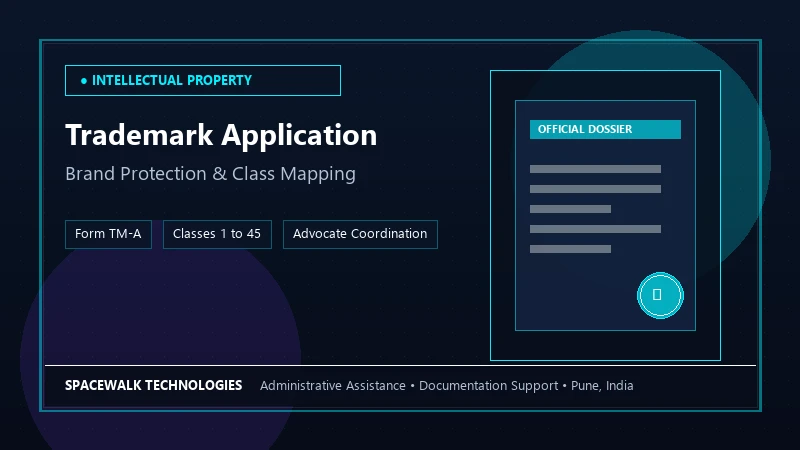Click the Official Dossier header bar
Screen dimensions: 800x450
pyautogui.click(x=605, y=129)
